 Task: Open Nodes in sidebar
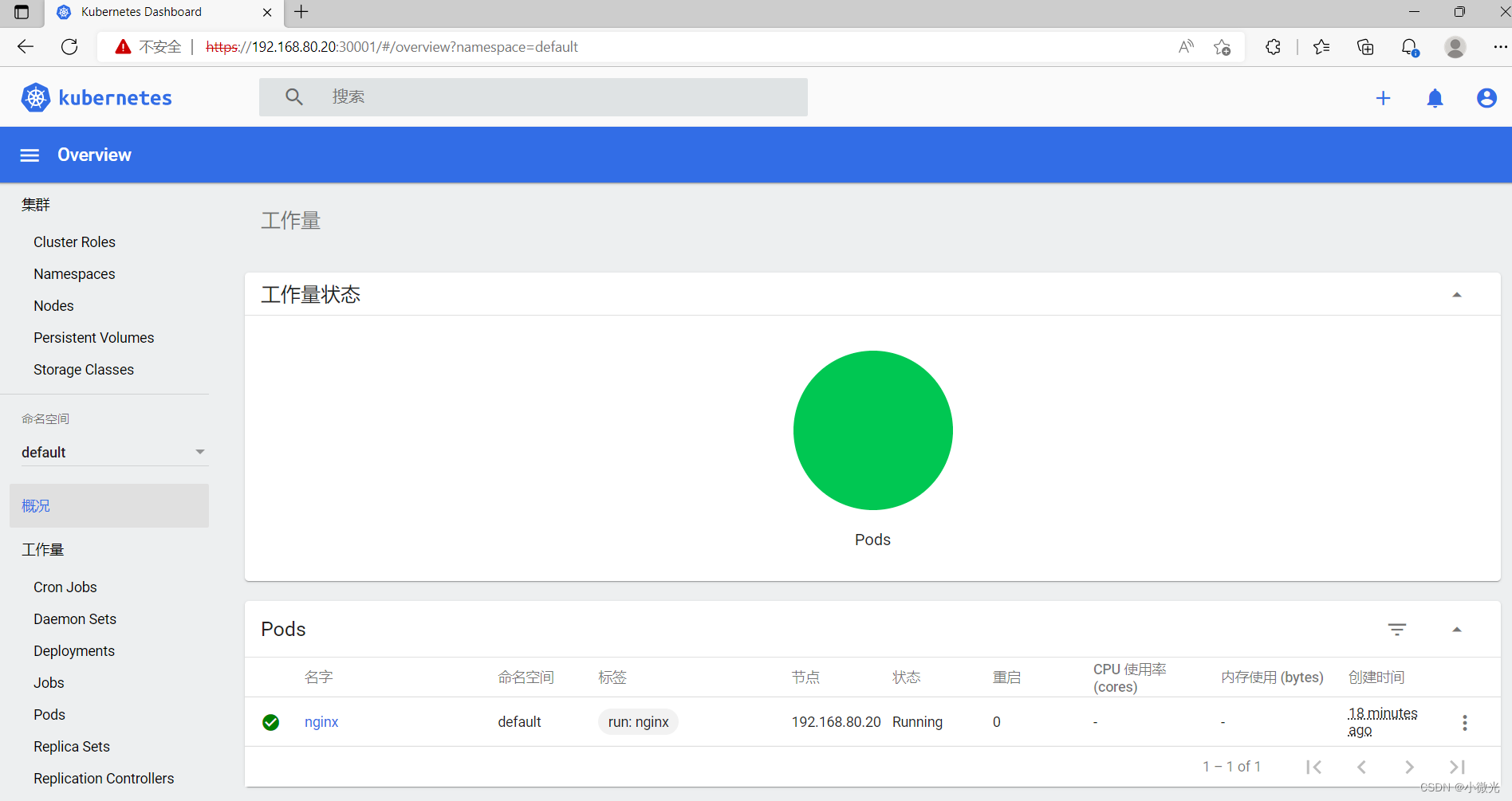(53, 305)
